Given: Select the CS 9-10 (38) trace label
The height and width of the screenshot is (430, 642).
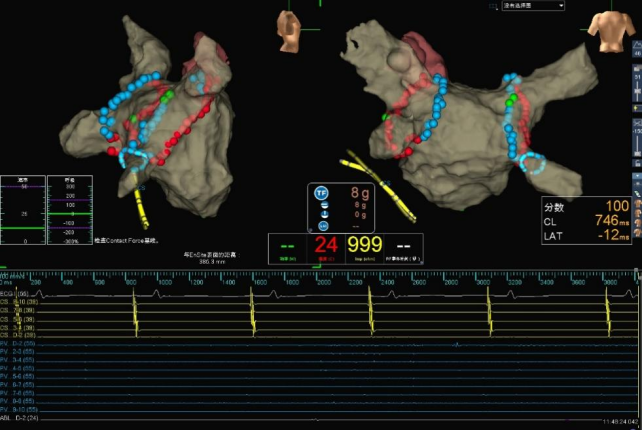Looking at the screenshot, I should pyautogui.click(x=18, y=302).
